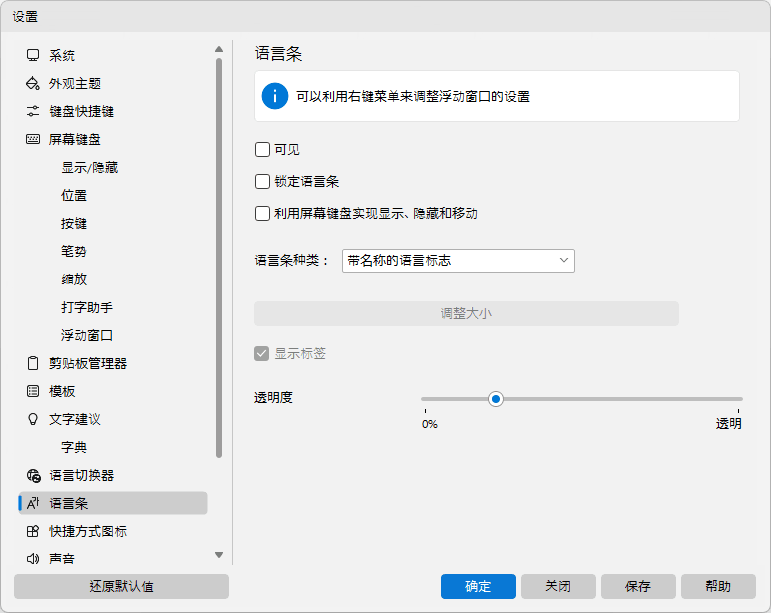Click the 语言条 page heading
771x613 pixels.
[278, 54]
